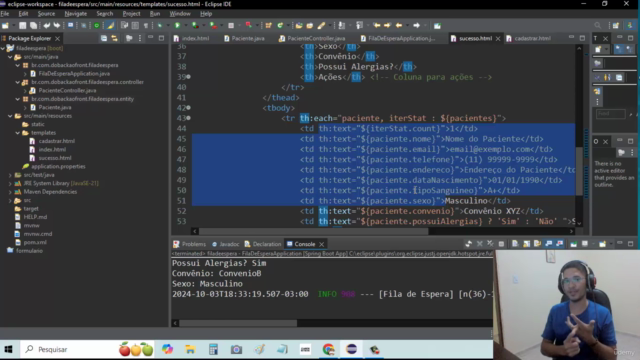Viewport: 640px width, 360px height.
Task: Open File Explorer from Windows taskbar
Action: click(190, 349)
